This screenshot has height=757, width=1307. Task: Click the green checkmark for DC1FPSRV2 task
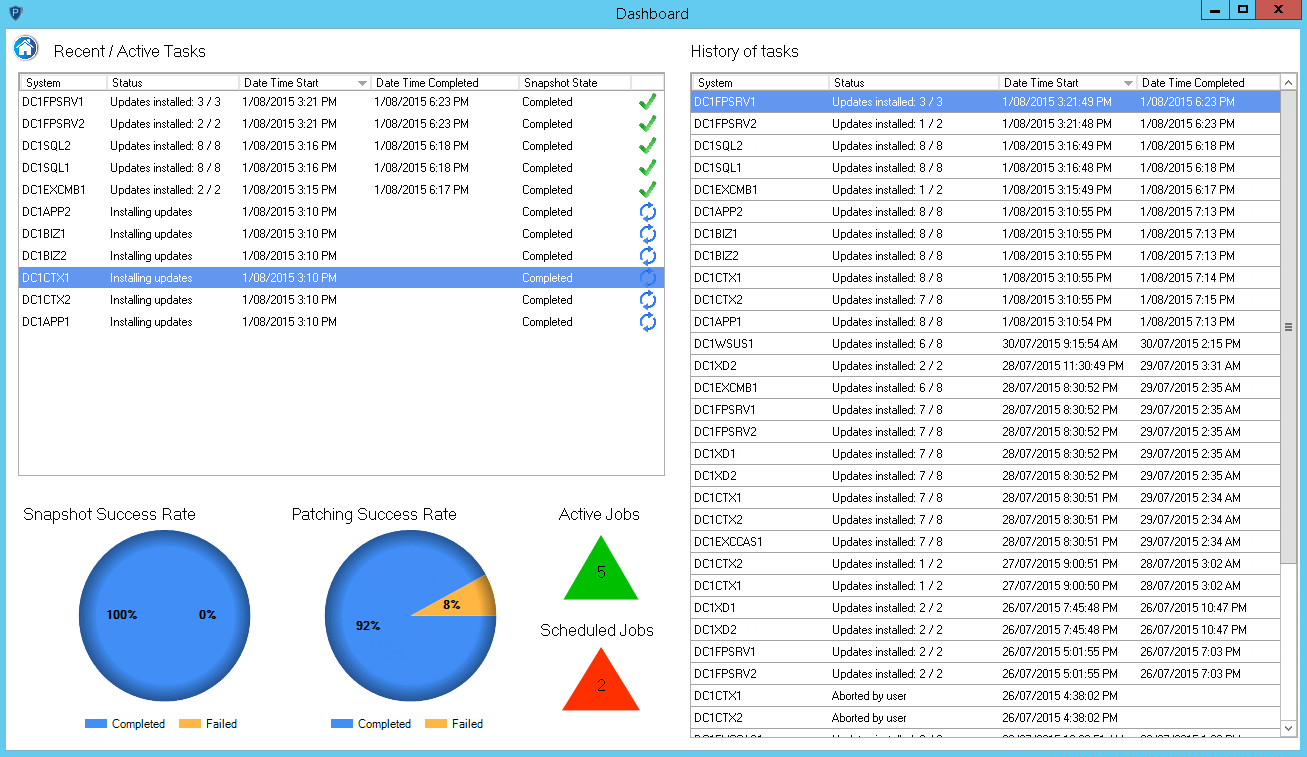tap(647, 123)
